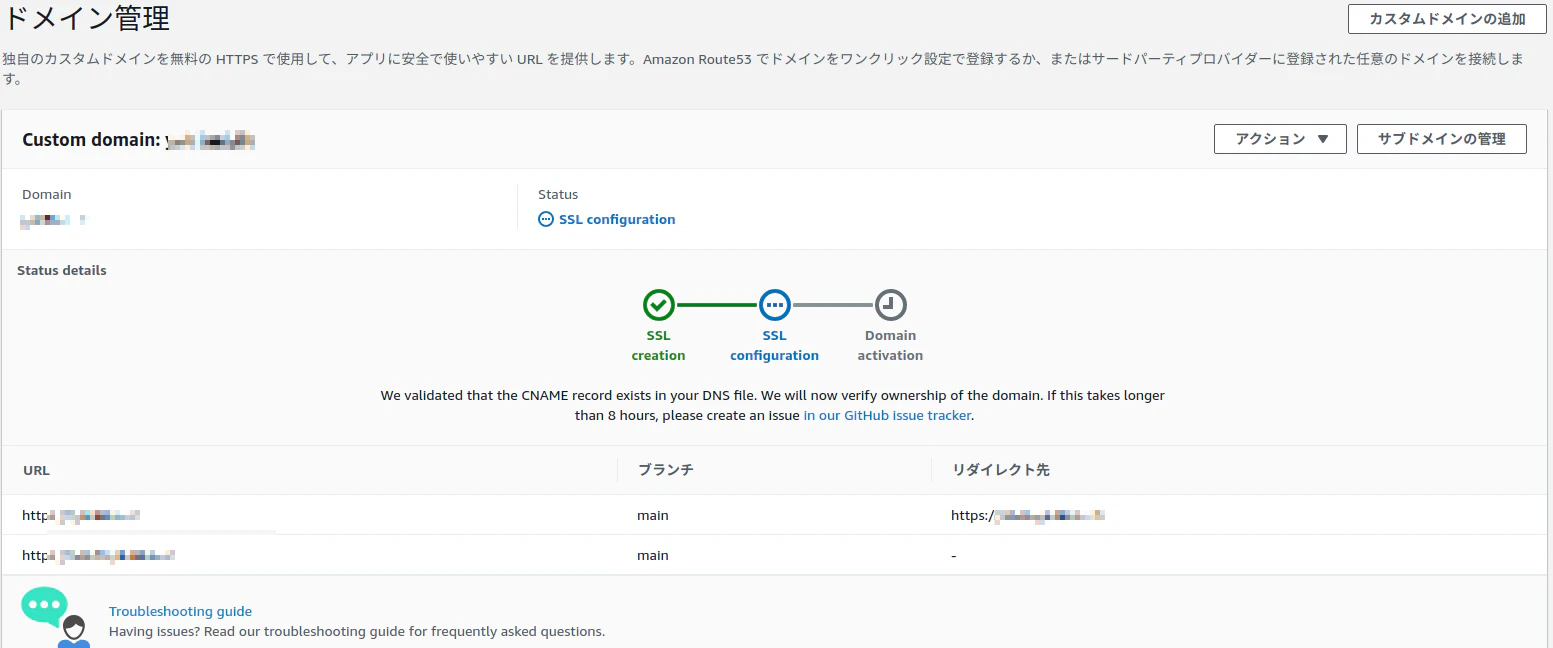
Task: Click the blue SSL configuration step icon
Action: [x=774, y=305]
